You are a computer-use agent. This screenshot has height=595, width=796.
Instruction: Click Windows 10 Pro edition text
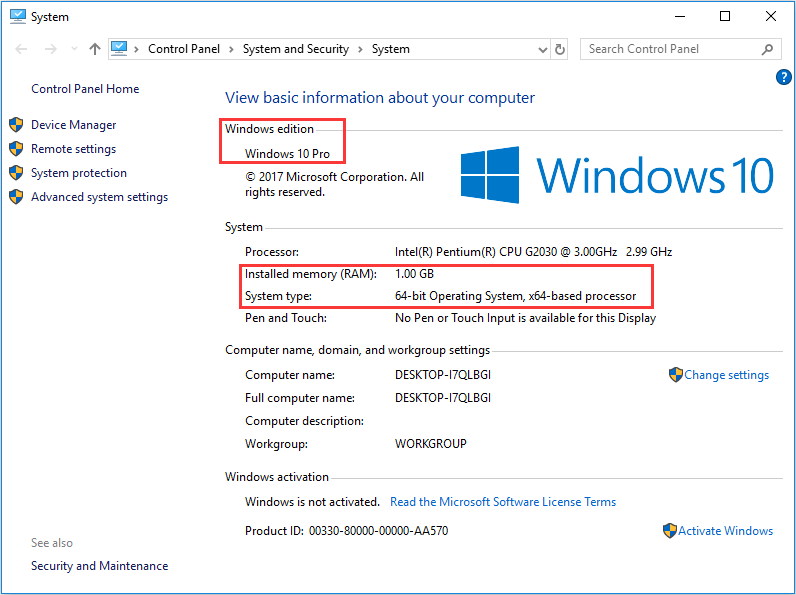click(x=287, y=154)
